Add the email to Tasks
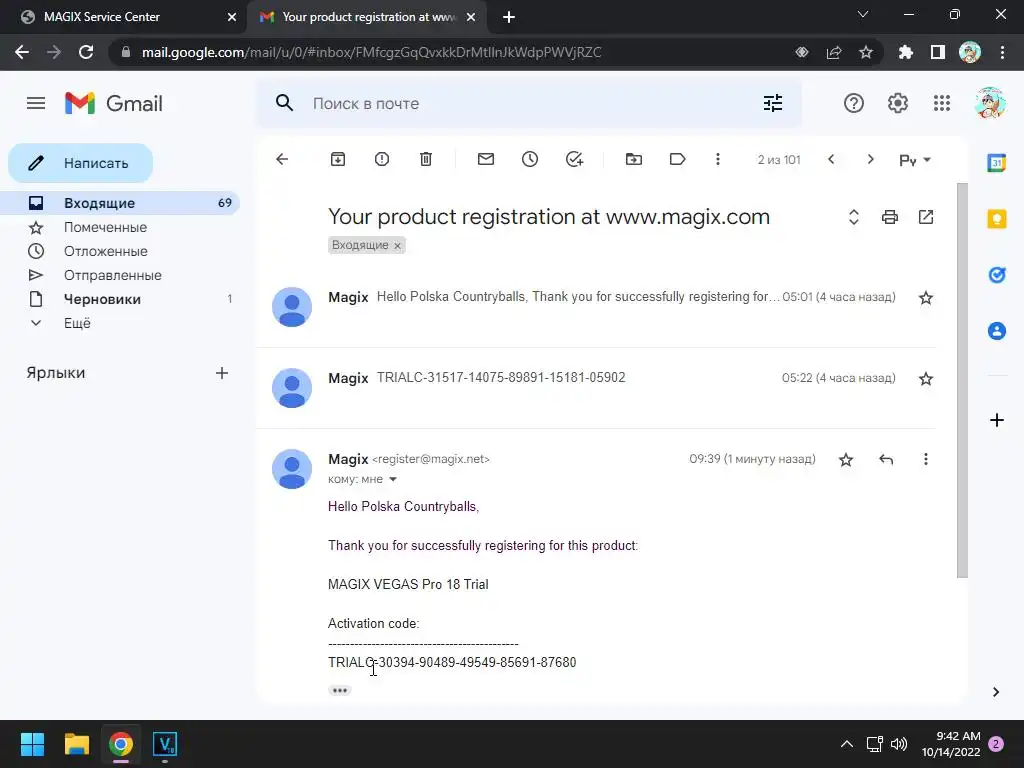 pos(574,159)
